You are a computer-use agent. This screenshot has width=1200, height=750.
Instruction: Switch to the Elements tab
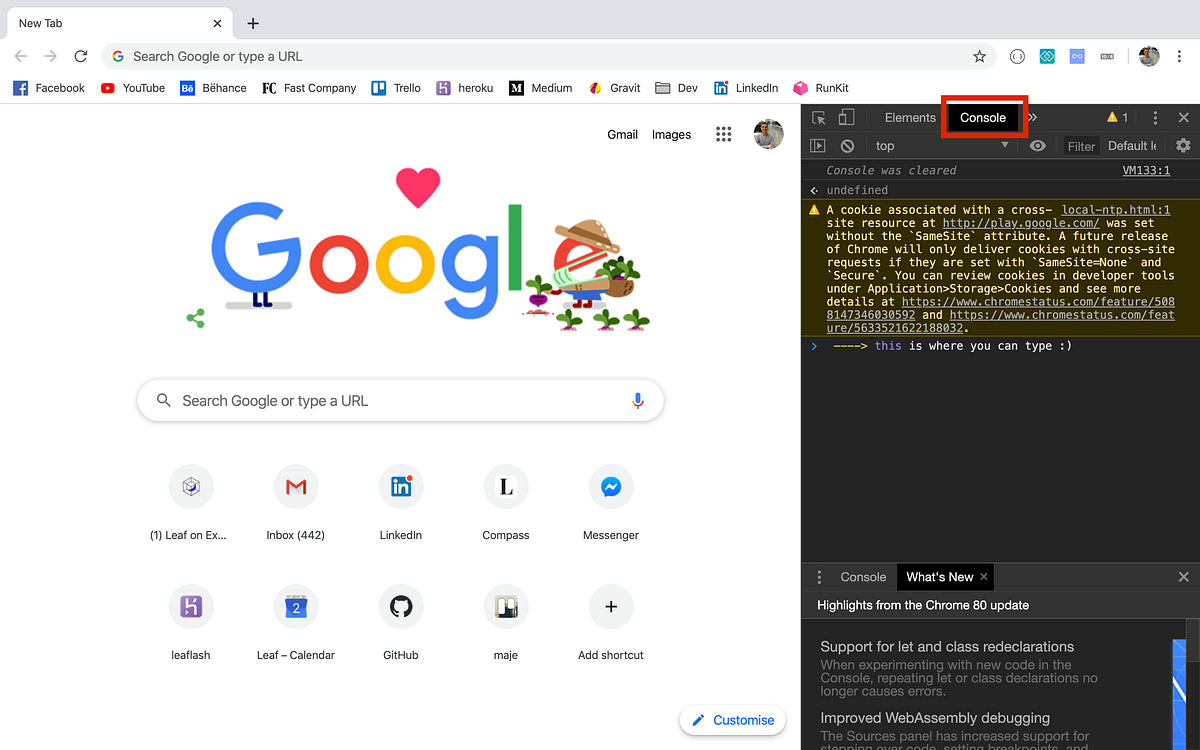pos(909,117)
